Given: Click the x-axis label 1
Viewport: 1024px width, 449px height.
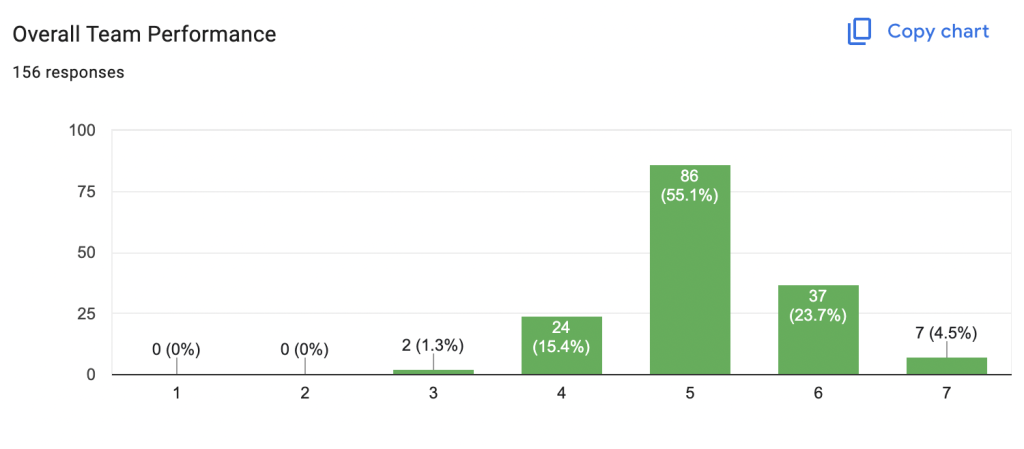Looking at the screenshot, I should tap(176, 394).
